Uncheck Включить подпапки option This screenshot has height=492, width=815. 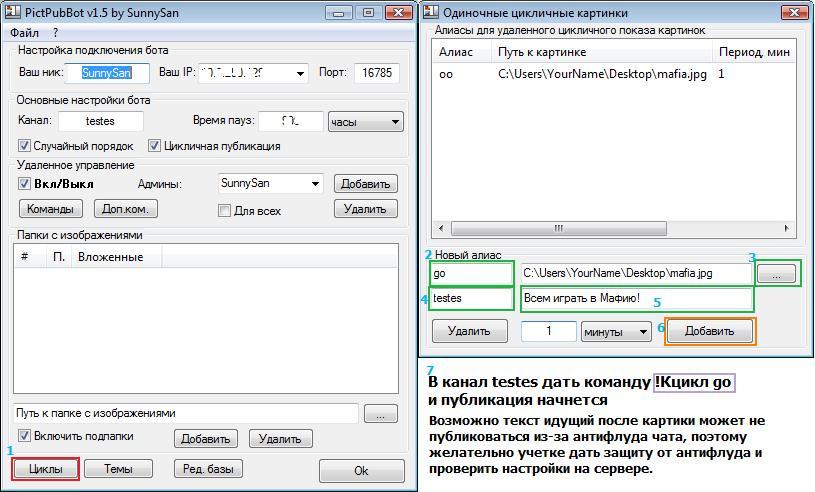pos(25,437)
